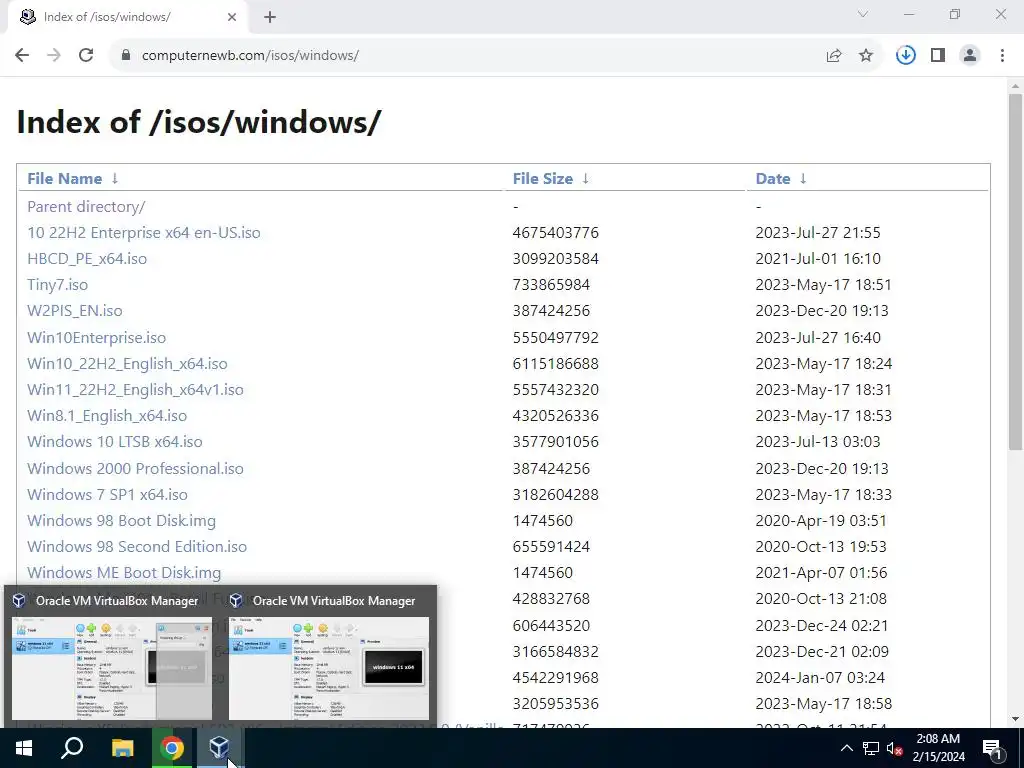Screen dimensions: 1024x768
Task: Open the Tiny7.iso link
Action: pyautogui.click(x=57, y=285)
